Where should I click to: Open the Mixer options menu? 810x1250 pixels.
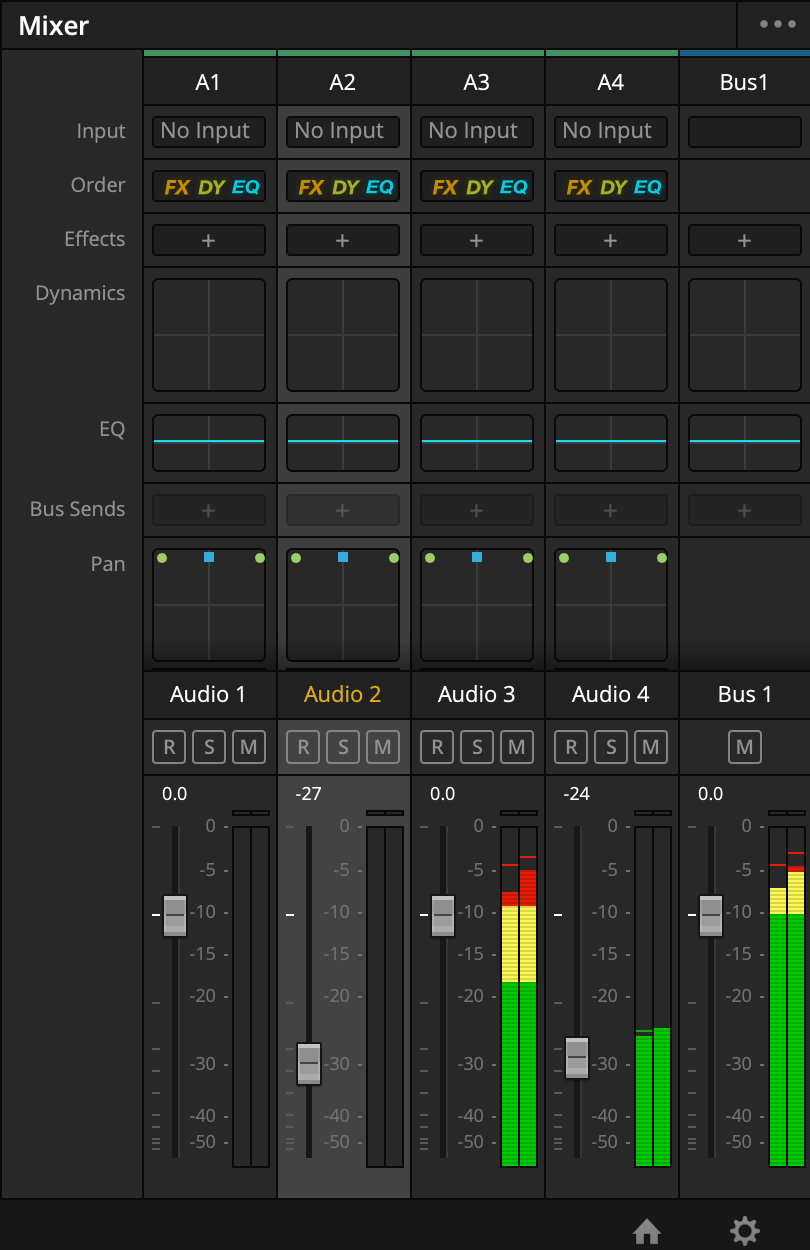[x=776, y=25]
